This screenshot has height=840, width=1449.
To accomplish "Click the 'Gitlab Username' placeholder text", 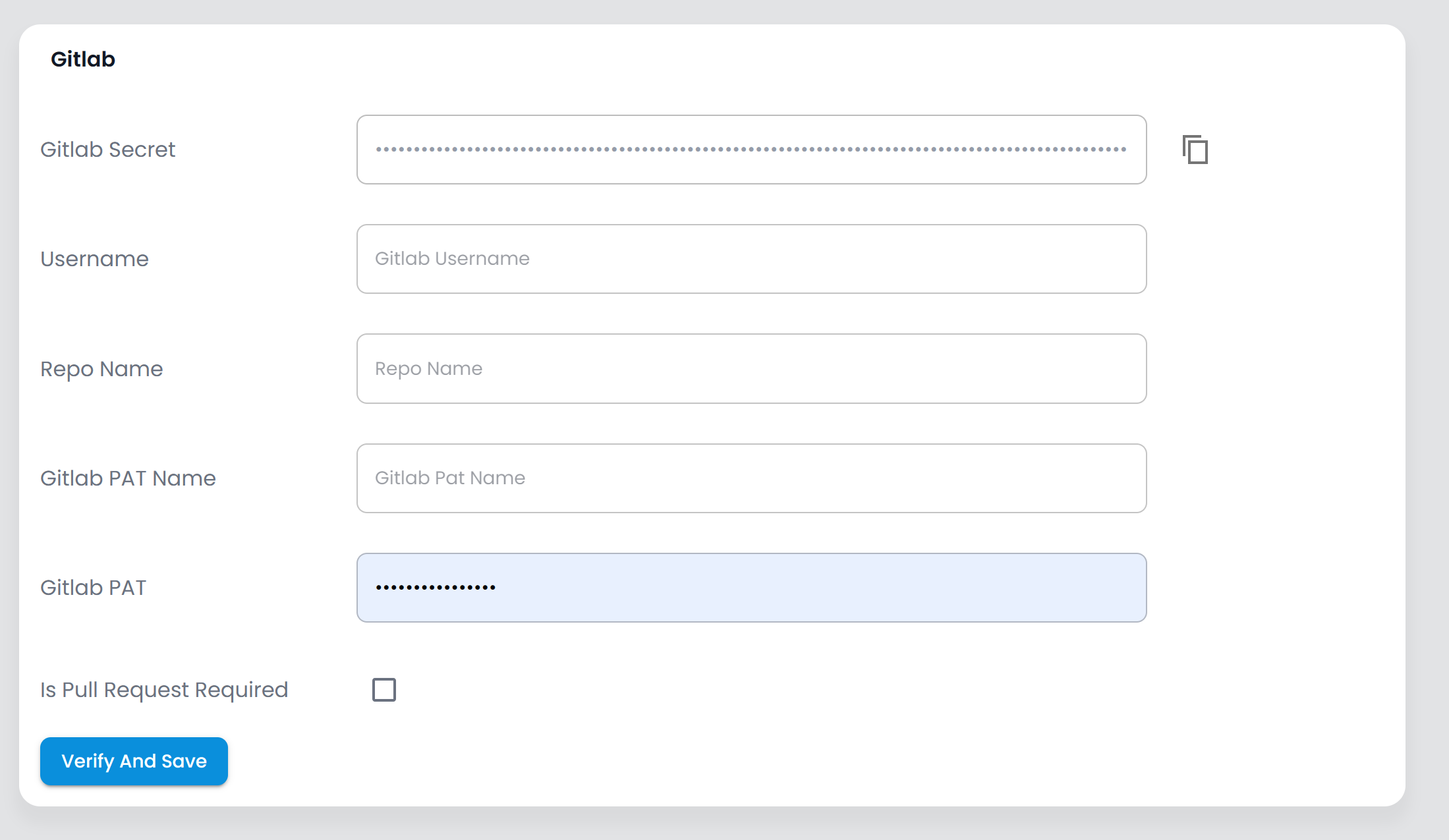I will pos(452,259).
